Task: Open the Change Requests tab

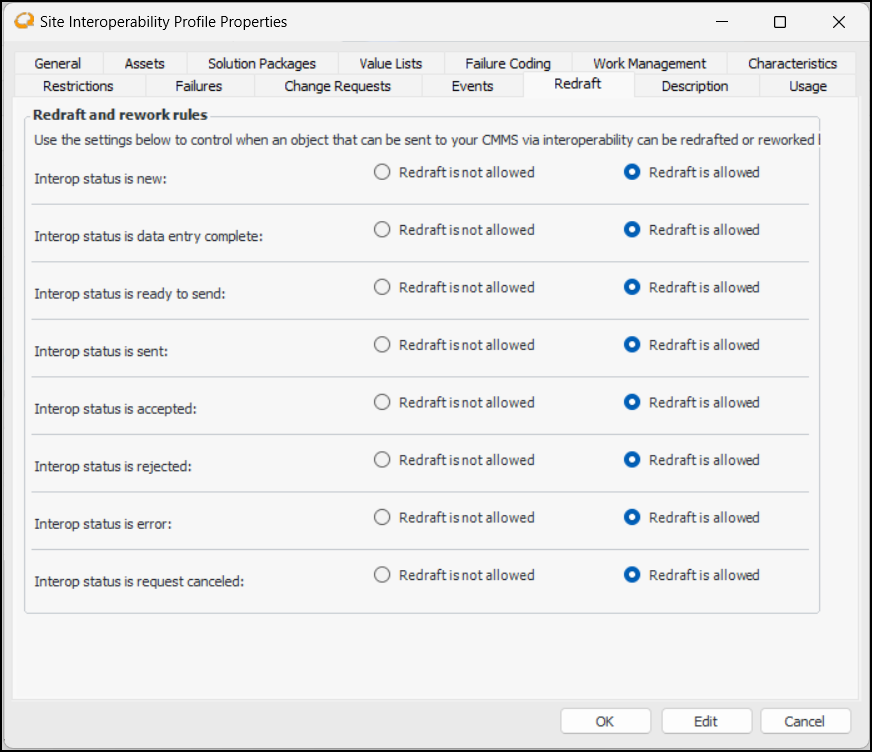Action: pos(337,86)
